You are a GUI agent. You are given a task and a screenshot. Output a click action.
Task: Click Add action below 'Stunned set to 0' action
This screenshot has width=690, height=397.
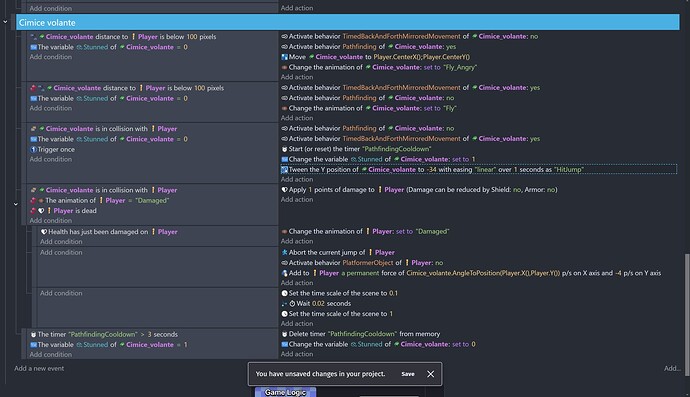pos(297,354)
